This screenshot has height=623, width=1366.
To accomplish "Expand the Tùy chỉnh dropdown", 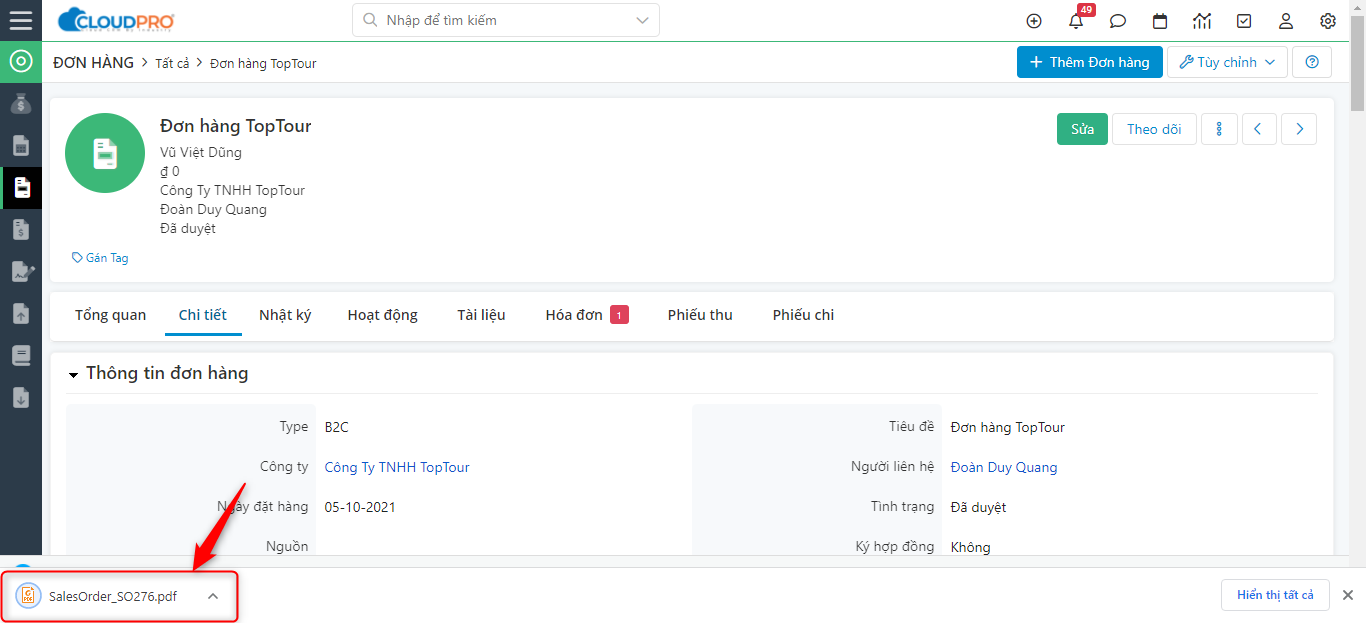I will pyautogui.click(x=1227, y=62).
